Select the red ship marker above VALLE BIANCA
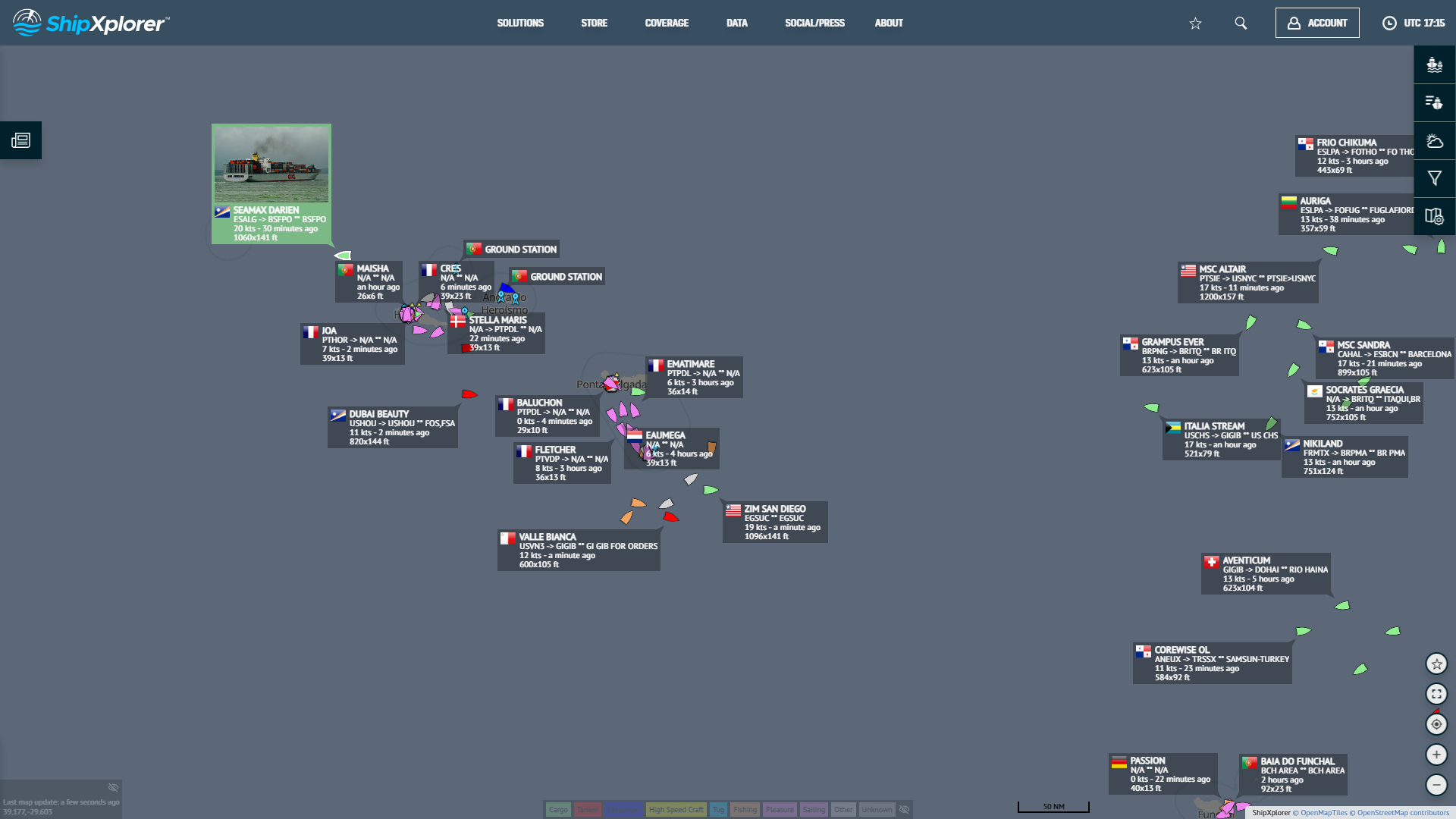This screenshot has width=1456, height=819. pyautogui.click(x=670, y=517)
